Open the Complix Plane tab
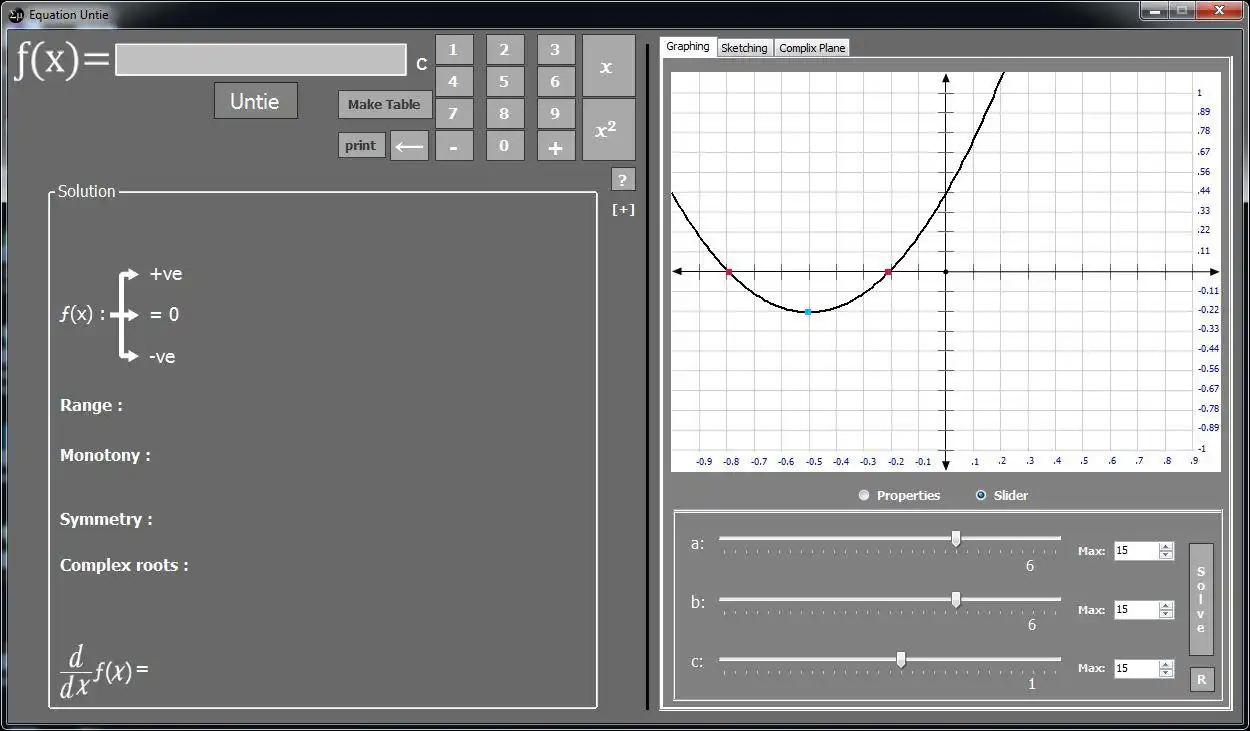The height and width of the screenshot is (731, 1250). 812,48
